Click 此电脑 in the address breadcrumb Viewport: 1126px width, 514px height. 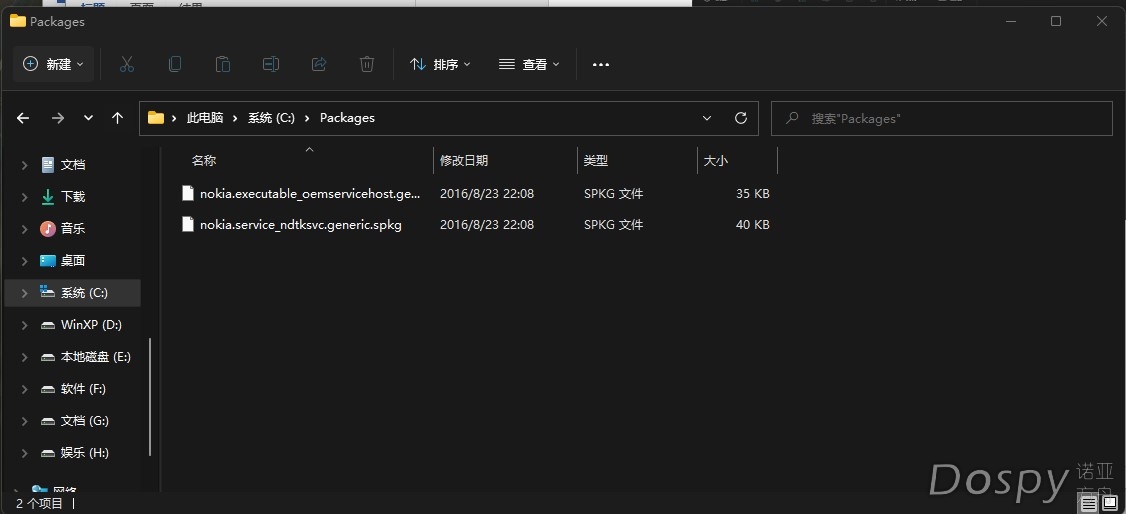click(204, 118)
